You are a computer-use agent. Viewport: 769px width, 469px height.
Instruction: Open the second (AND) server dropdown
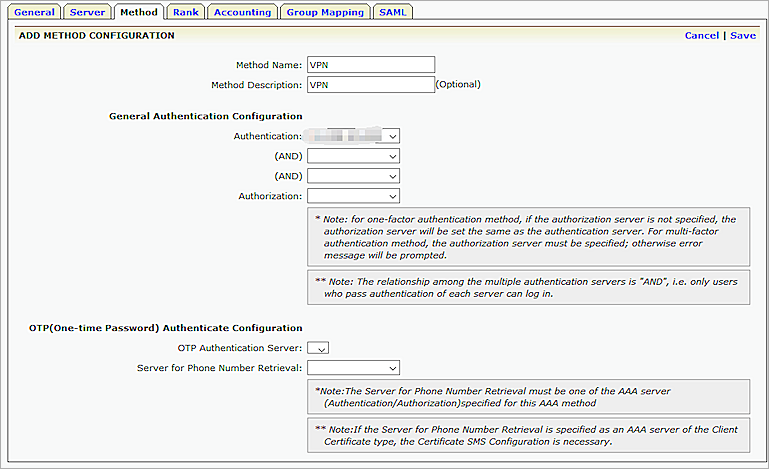click(x=353, y=176)
